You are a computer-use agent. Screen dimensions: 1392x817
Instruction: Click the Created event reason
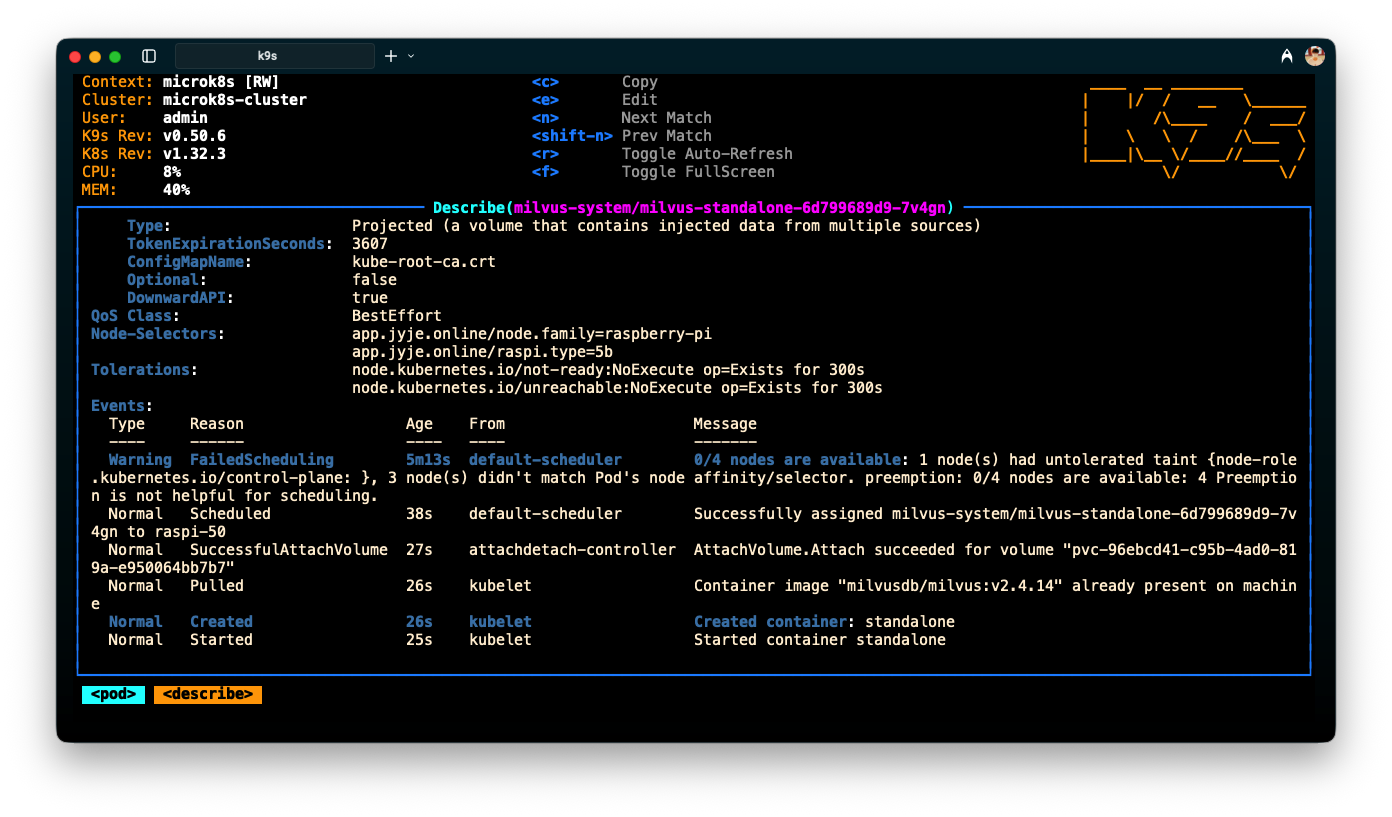(221, 622)
